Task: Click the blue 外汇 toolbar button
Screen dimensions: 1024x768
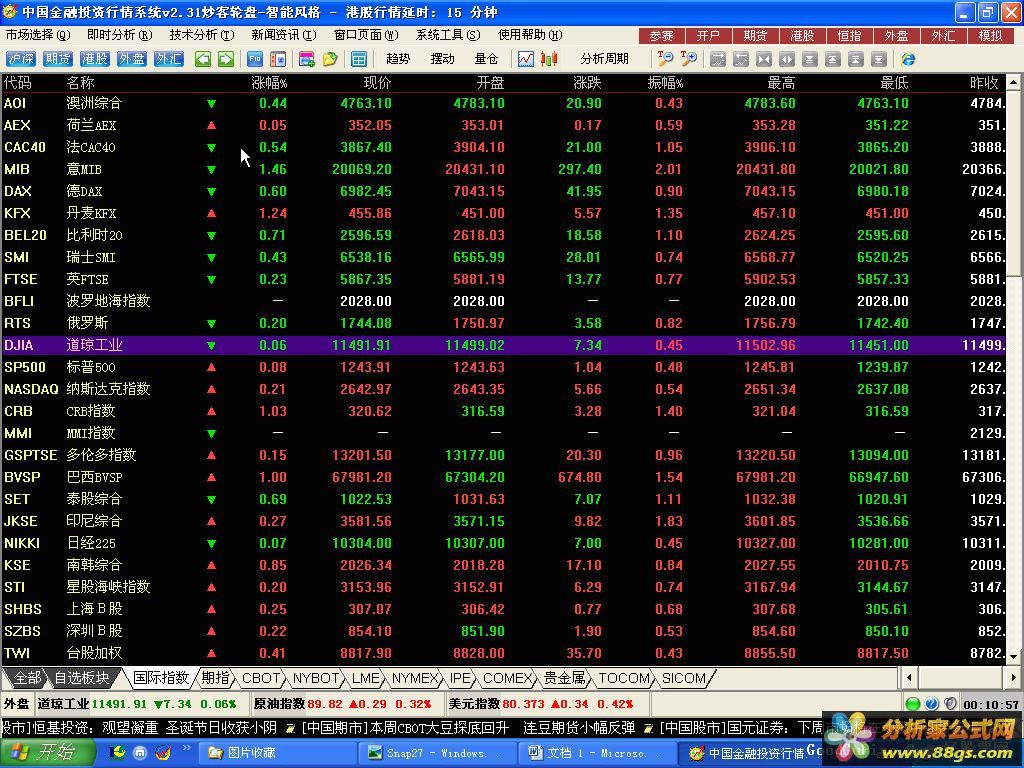Action: (x=168, y=59)
